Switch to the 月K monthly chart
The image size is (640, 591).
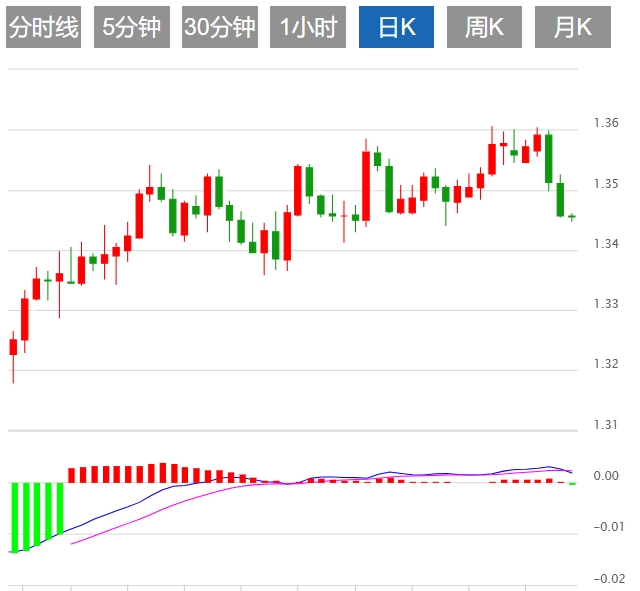(x=573, y=27)
